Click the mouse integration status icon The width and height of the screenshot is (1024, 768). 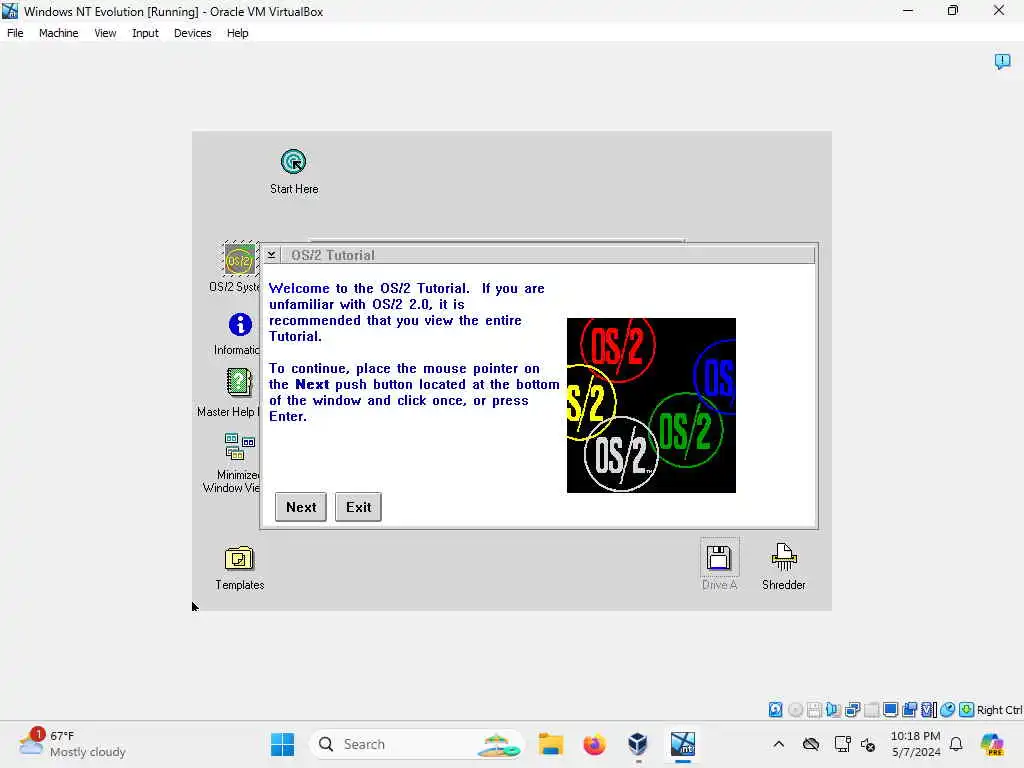[x=948, y=709]
